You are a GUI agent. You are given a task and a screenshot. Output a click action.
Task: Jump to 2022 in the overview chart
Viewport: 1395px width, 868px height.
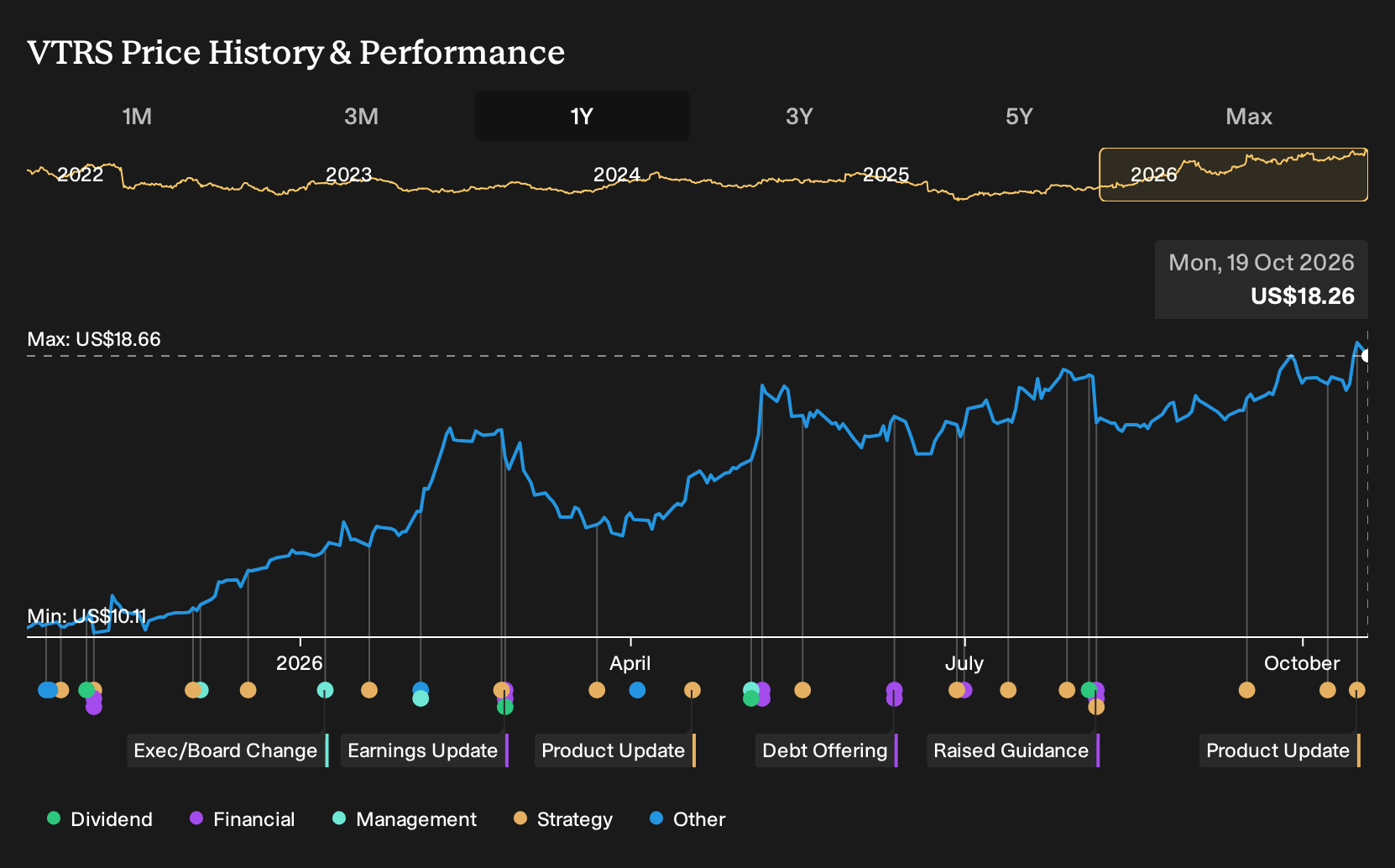[x=81, y=175]
